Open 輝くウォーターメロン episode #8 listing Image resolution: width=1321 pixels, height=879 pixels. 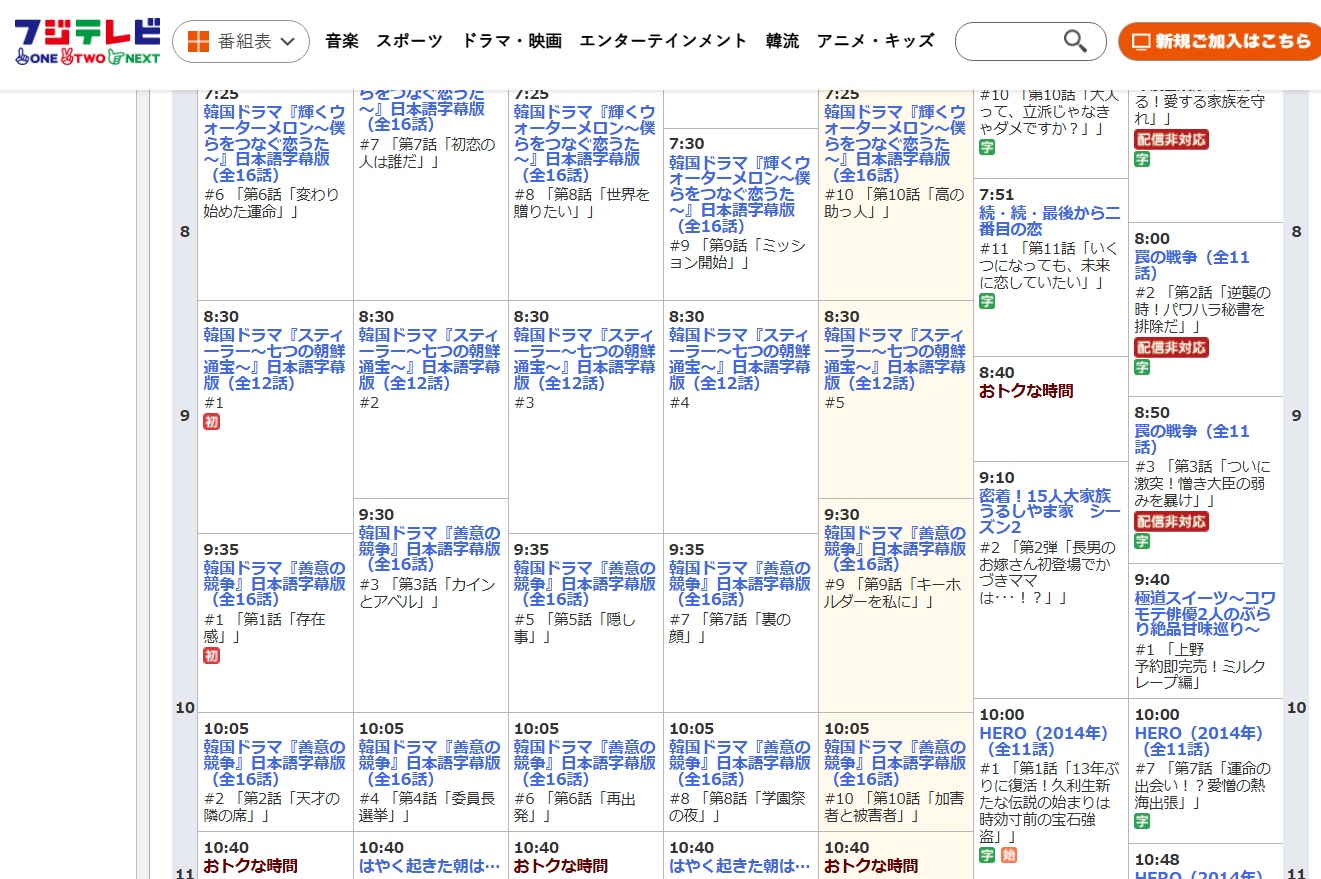click(585, 143)
